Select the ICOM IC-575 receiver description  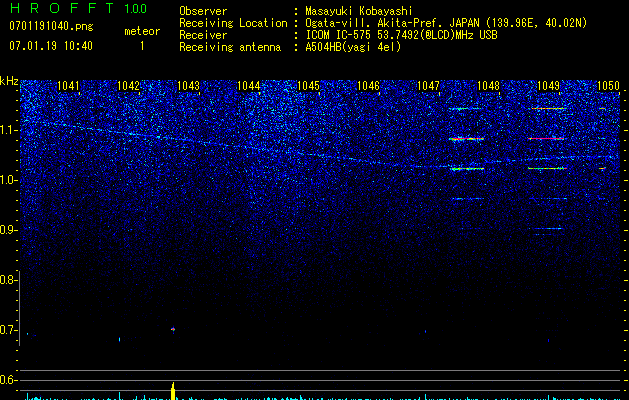tap(401, 35)
